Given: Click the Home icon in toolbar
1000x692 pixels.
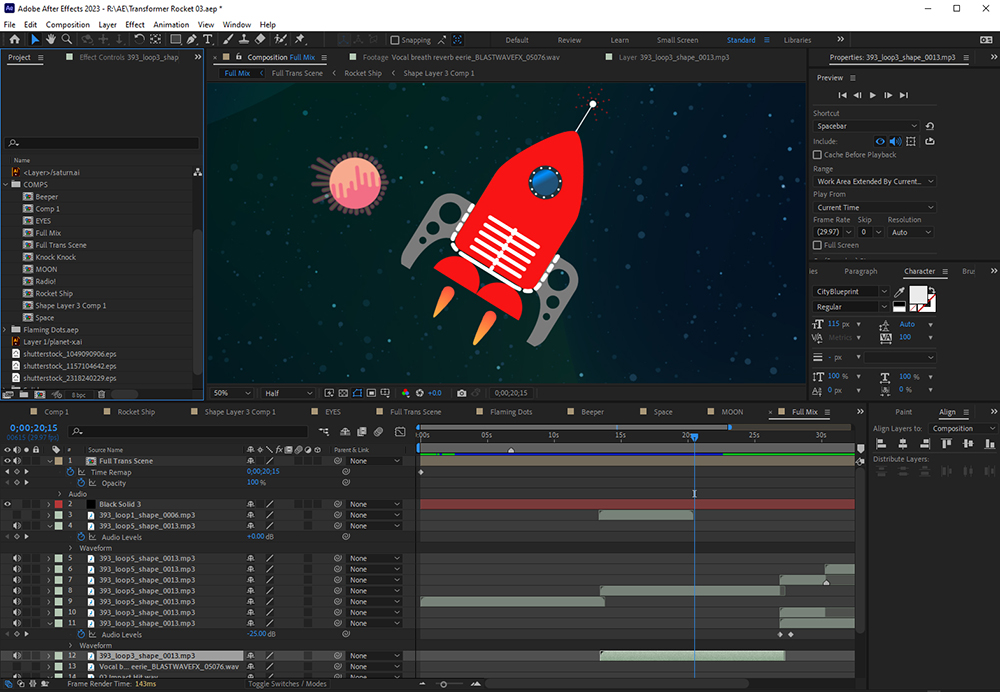Looking at the screenshot, I should coord(14,40).
